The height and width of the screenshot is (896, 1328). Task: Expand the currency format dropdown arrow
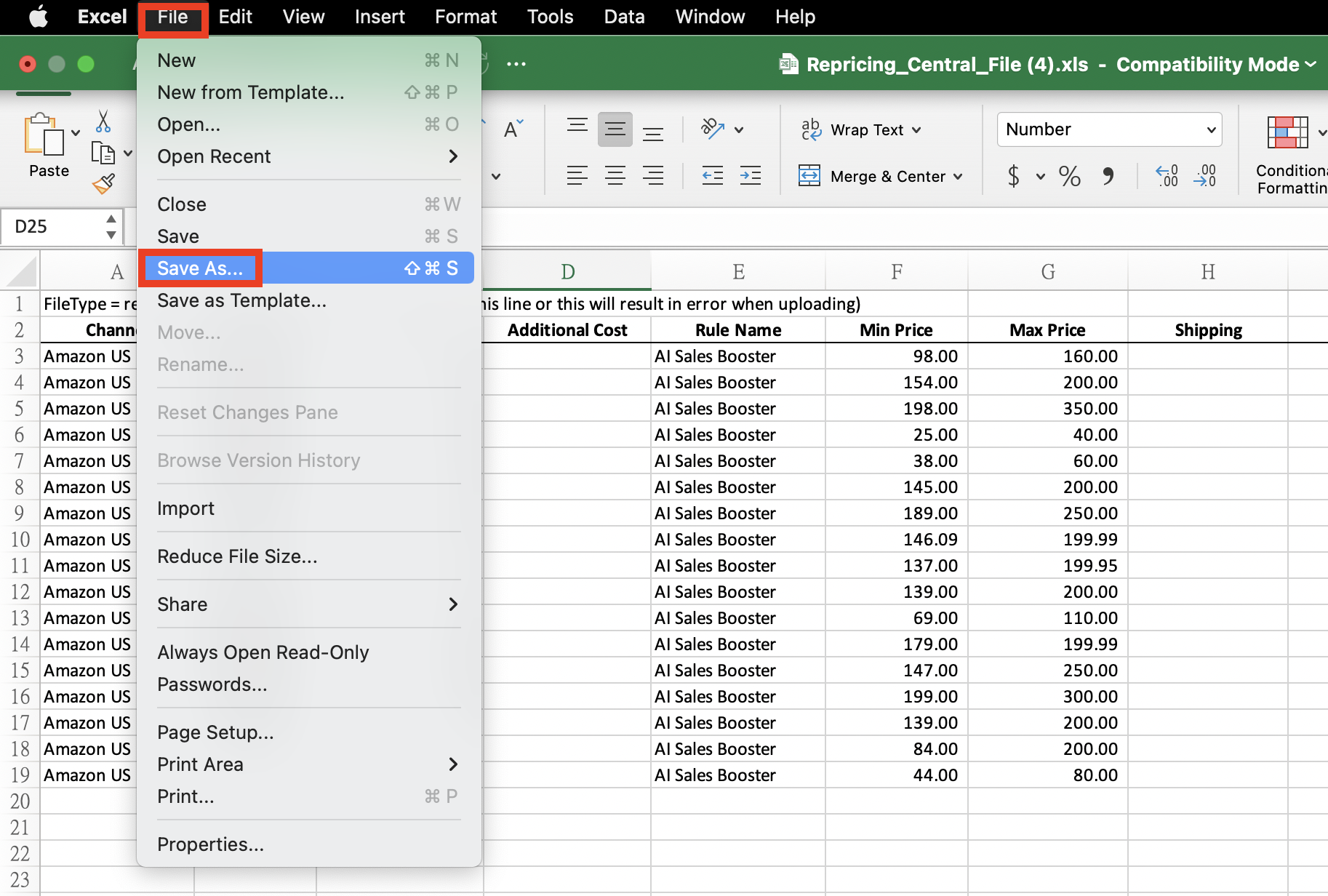pyautogui.click(x=1041, y=177)
